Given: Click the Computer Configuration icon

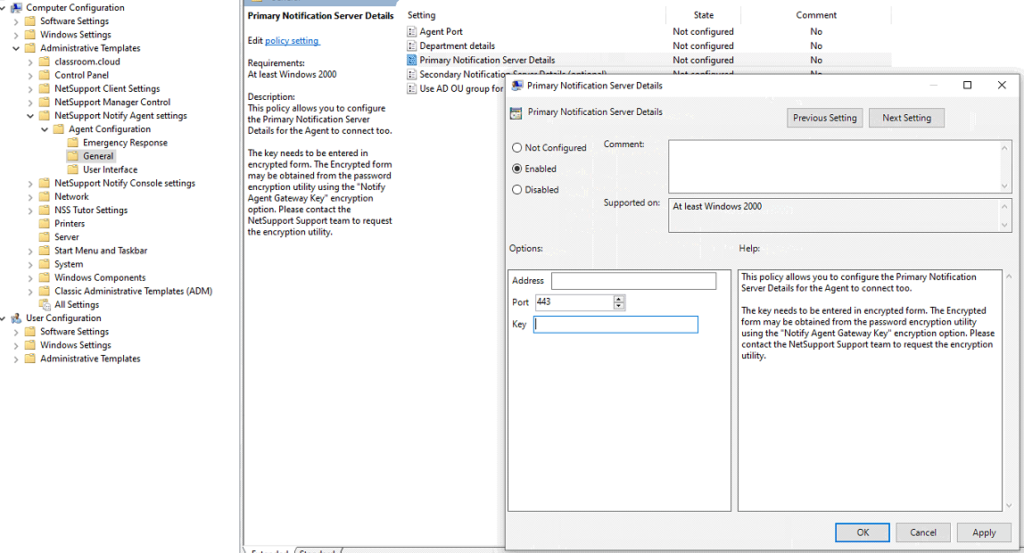Looking at the screenshot, I should click(16, 8).
